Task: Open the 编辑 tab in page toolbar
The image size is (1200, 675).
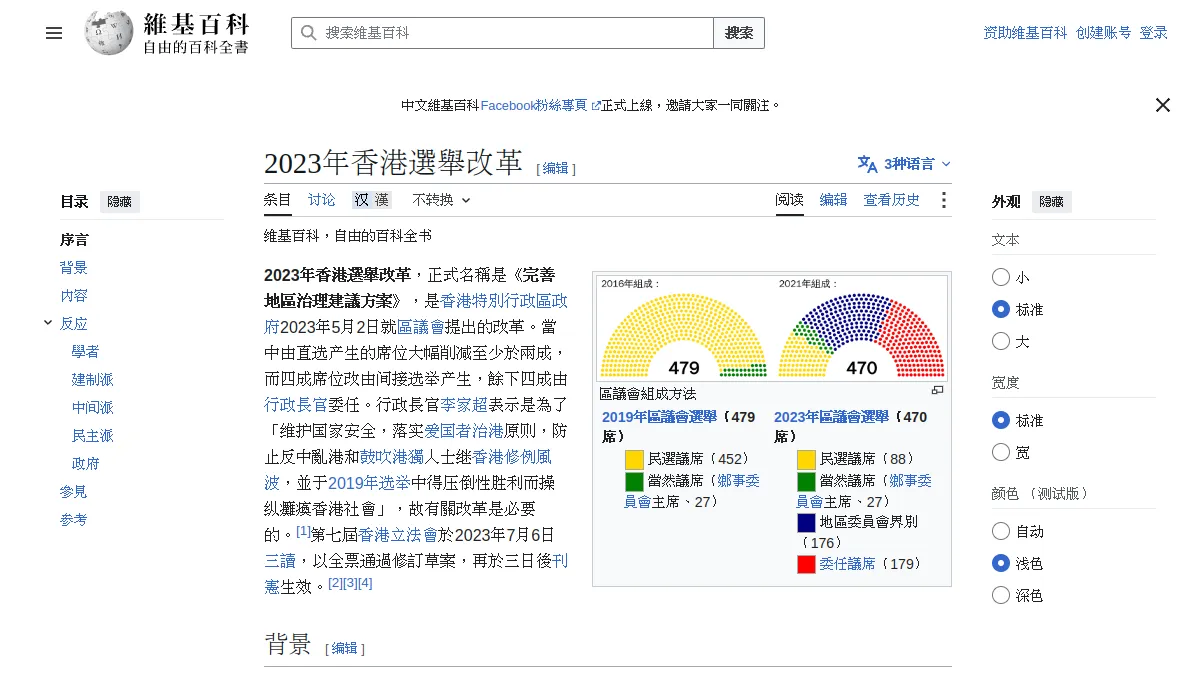Action: pyautogui.click(x=834, y=200)
